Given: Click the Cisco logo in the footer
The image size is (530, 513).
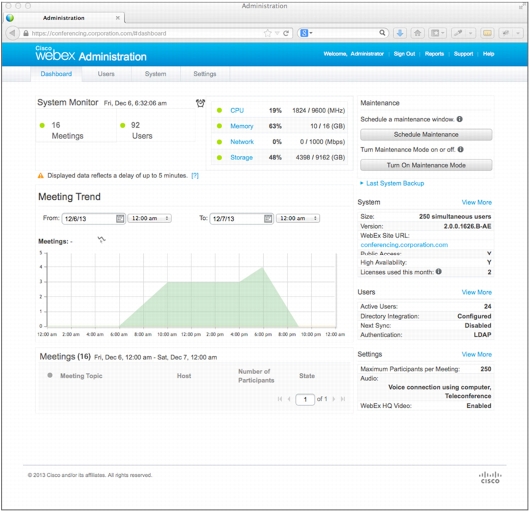Looking at the screenshot, I should [x=490, y=478].
